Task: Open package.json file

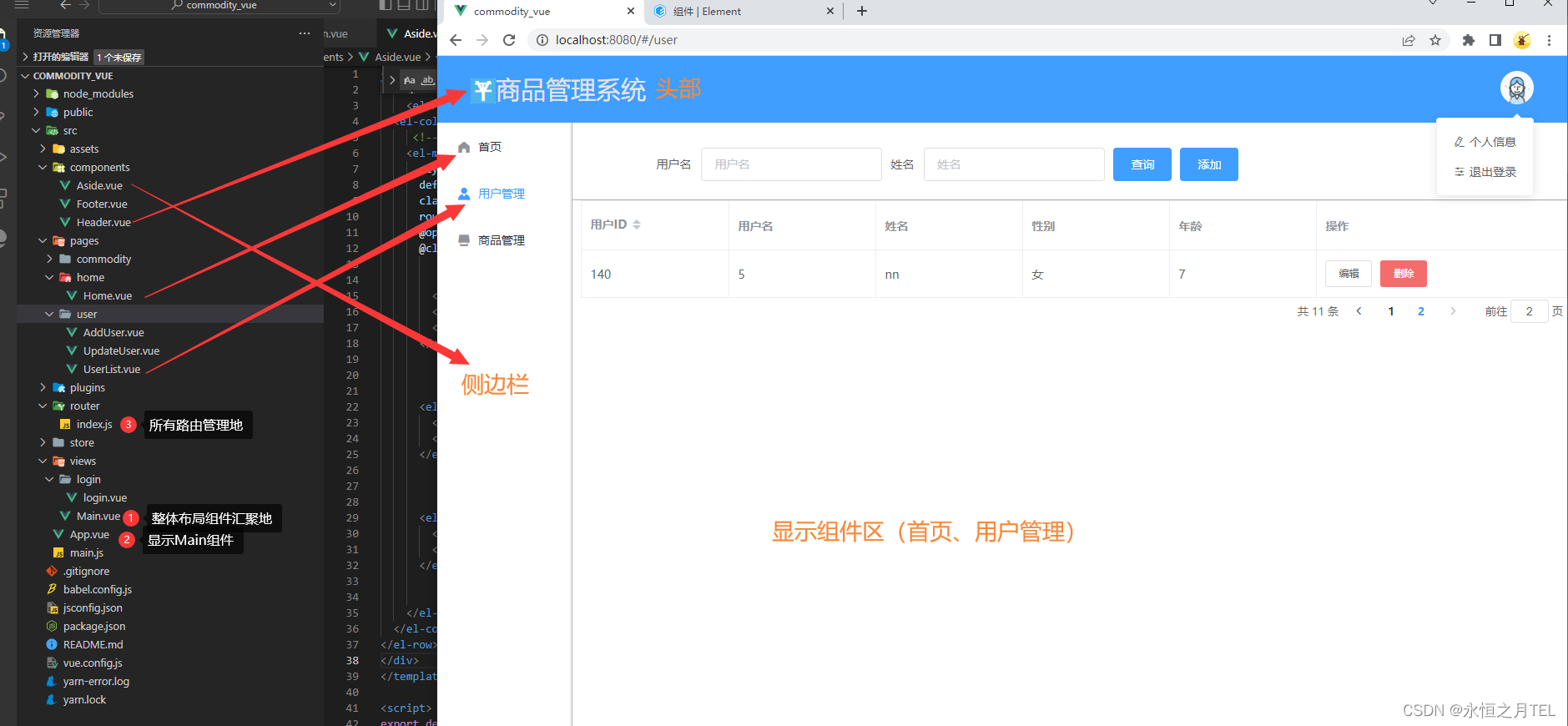Action: tap(94, 626)
